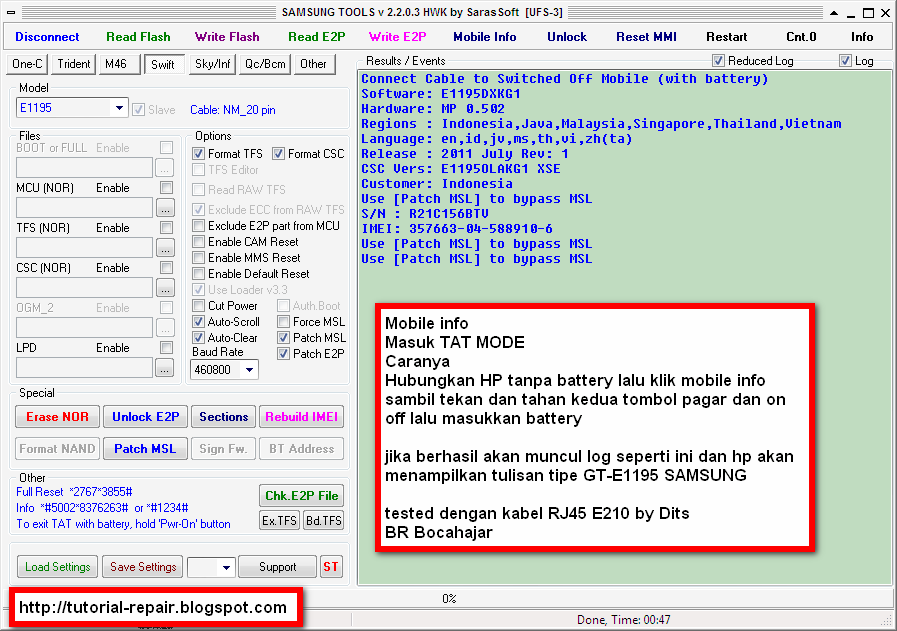Screen dimensions: 897x631
Task: Enable Default Reset checkbox
Action: [199, 274]
